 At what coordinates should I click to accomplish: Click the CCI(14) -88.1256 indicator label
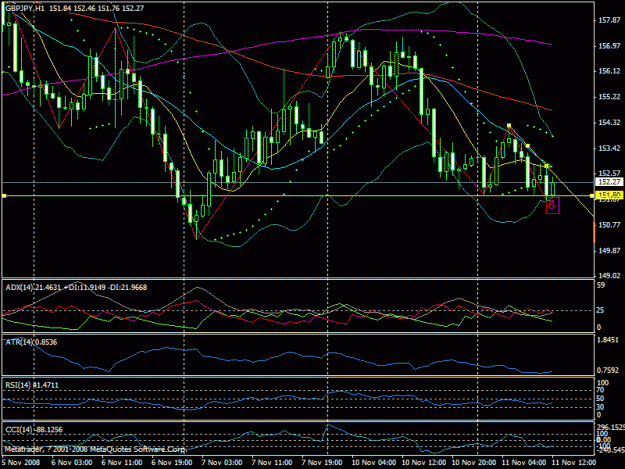tap(34, 430)
